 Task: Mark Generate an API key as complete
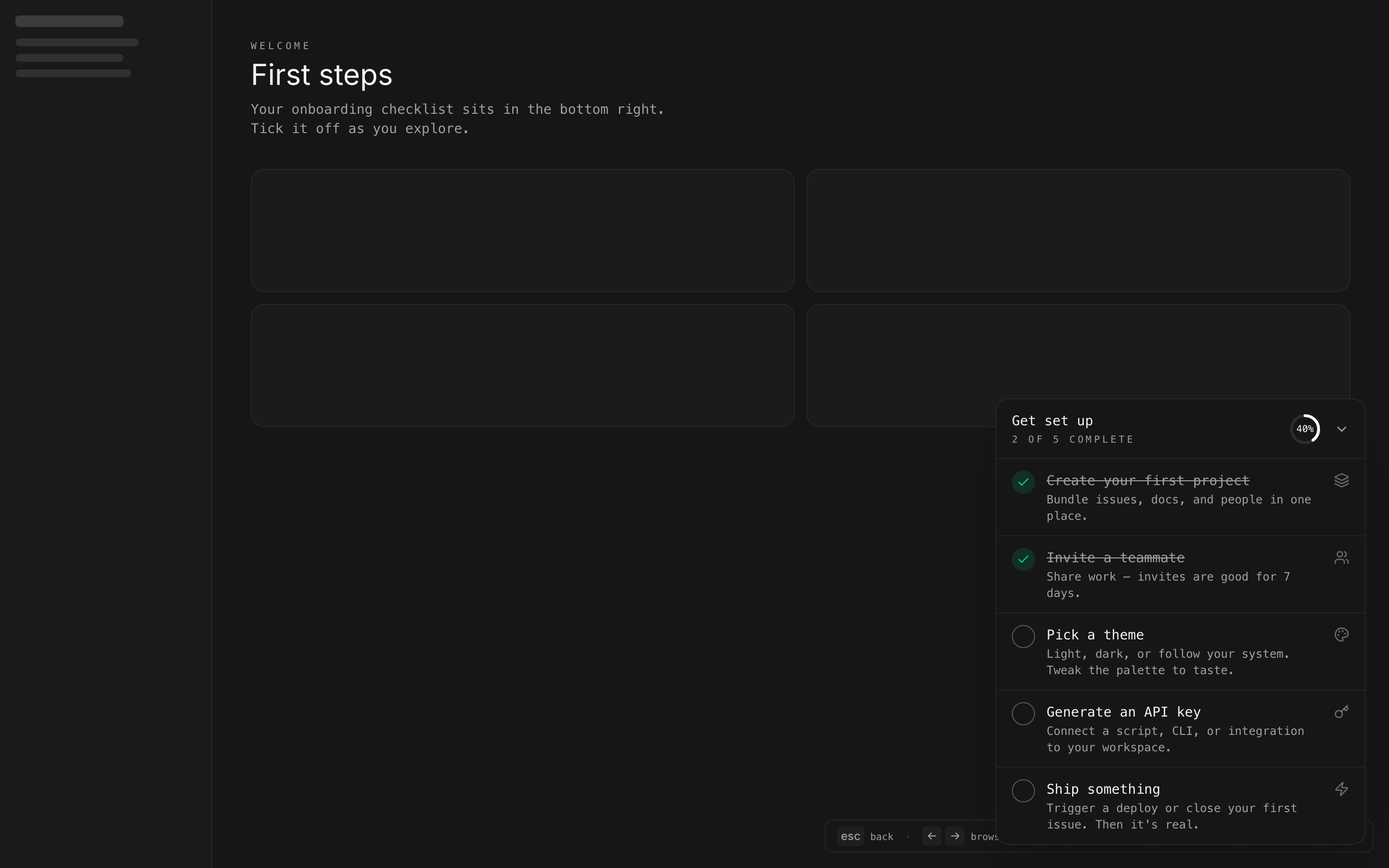coord(1023,714)
